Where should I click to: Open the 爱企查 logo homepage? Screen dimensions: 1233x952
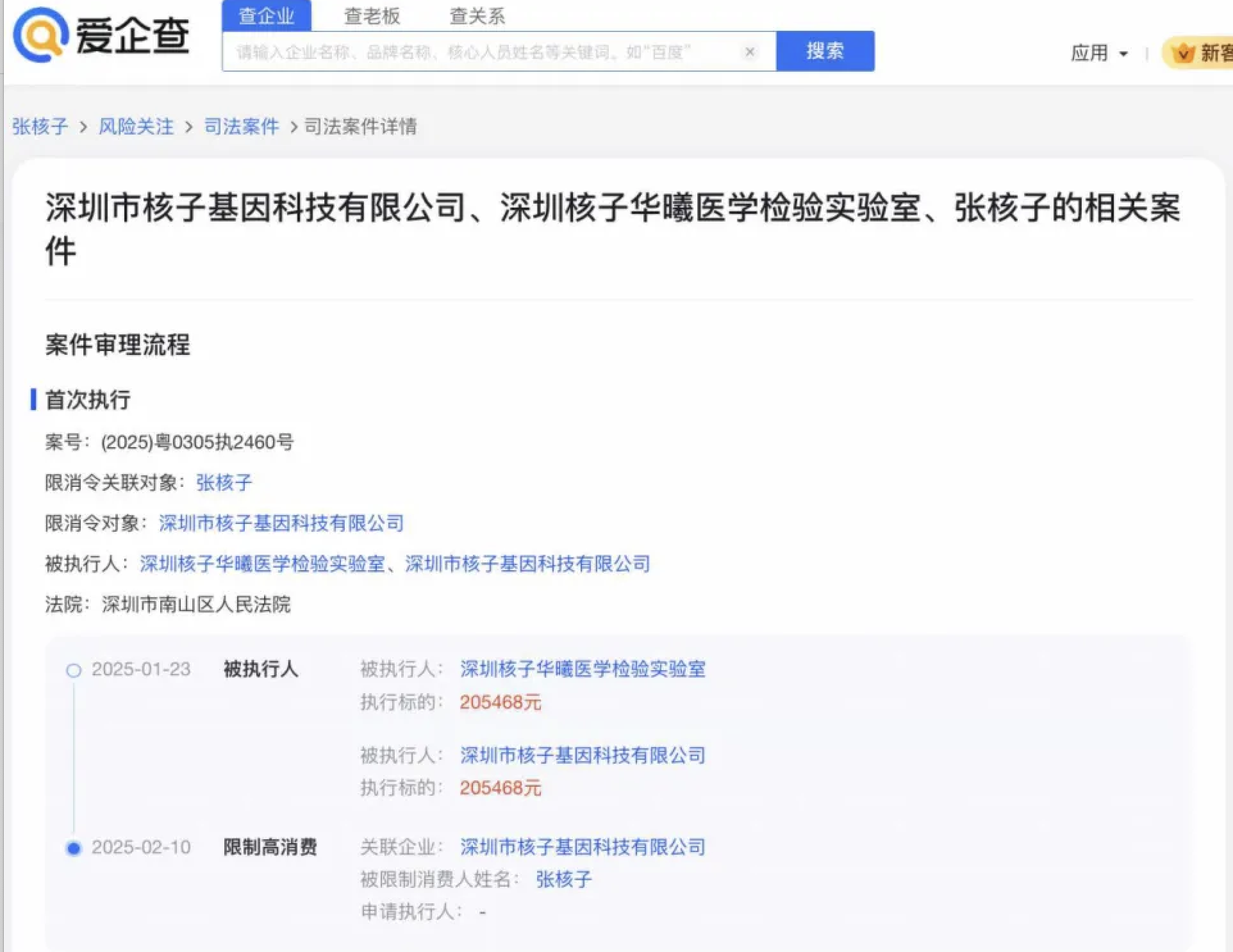(x=101, y=35)
